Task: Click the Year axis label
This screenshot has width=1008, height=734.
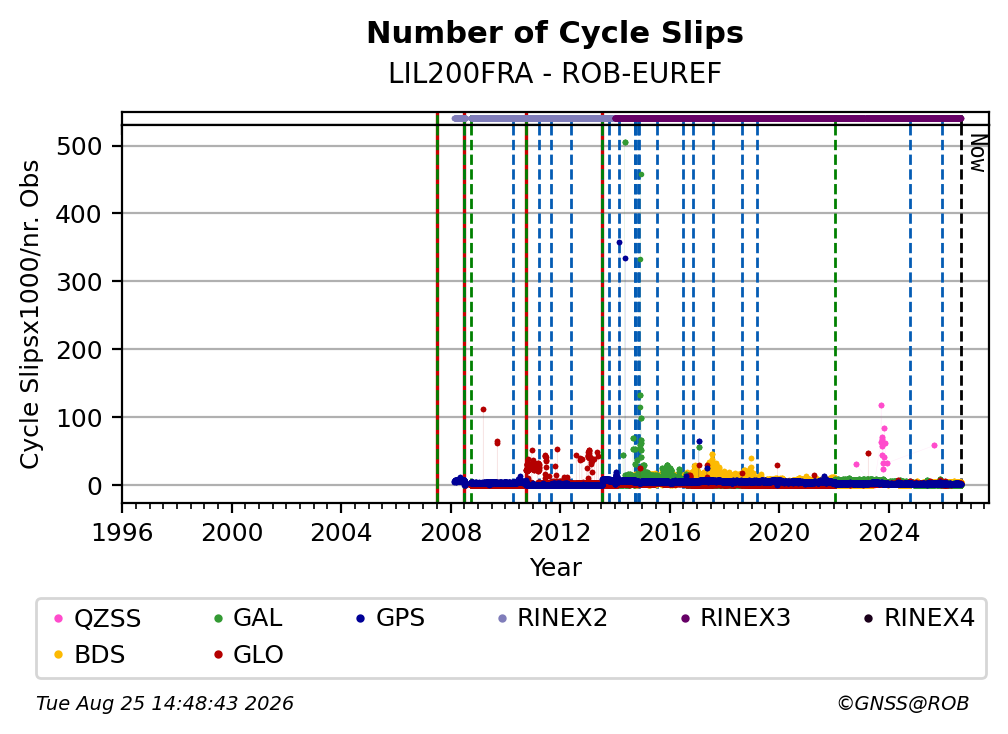Action: tap(555, 568)
